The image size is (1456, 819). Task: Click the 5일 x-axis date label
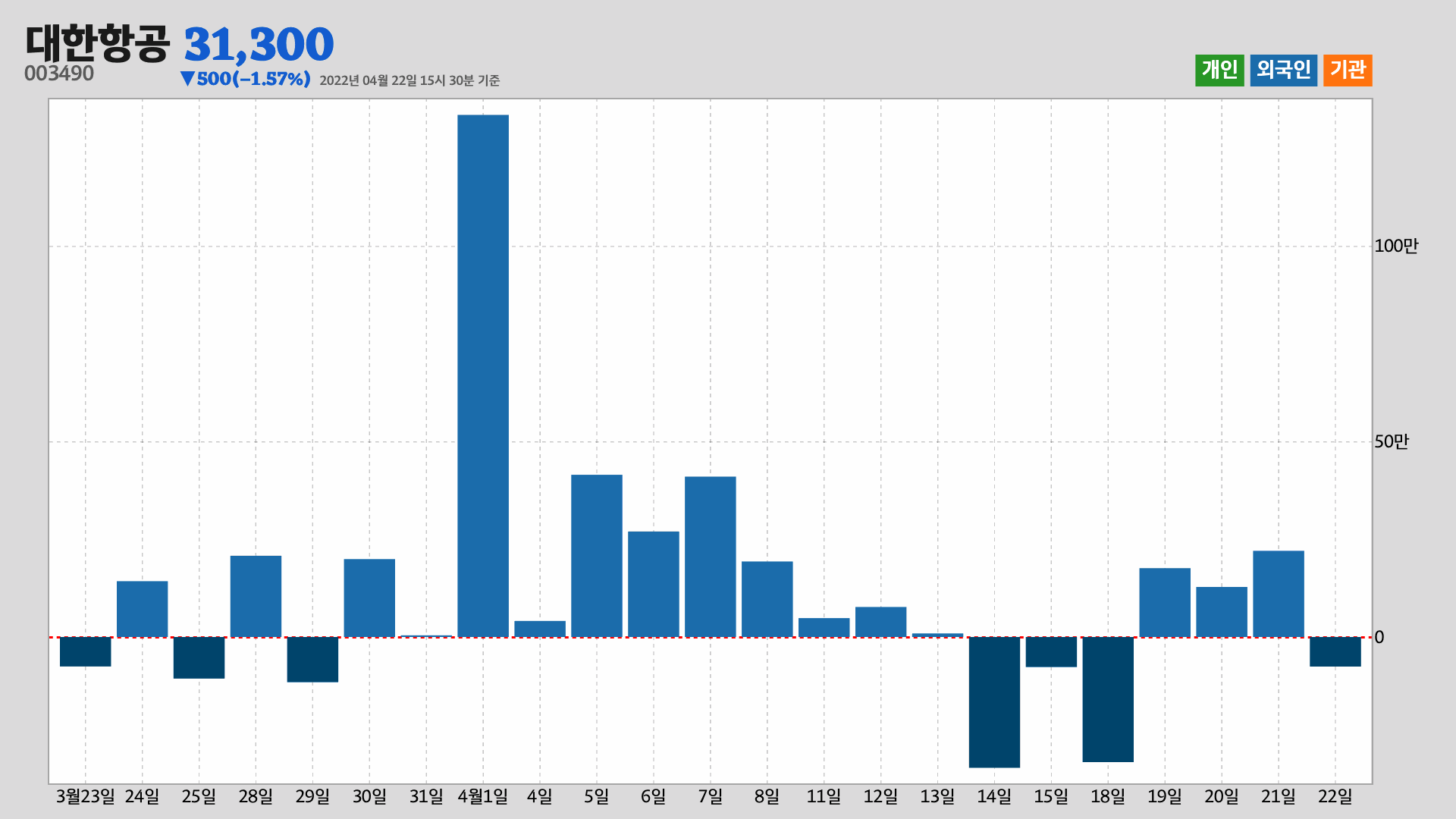[597, 797]
